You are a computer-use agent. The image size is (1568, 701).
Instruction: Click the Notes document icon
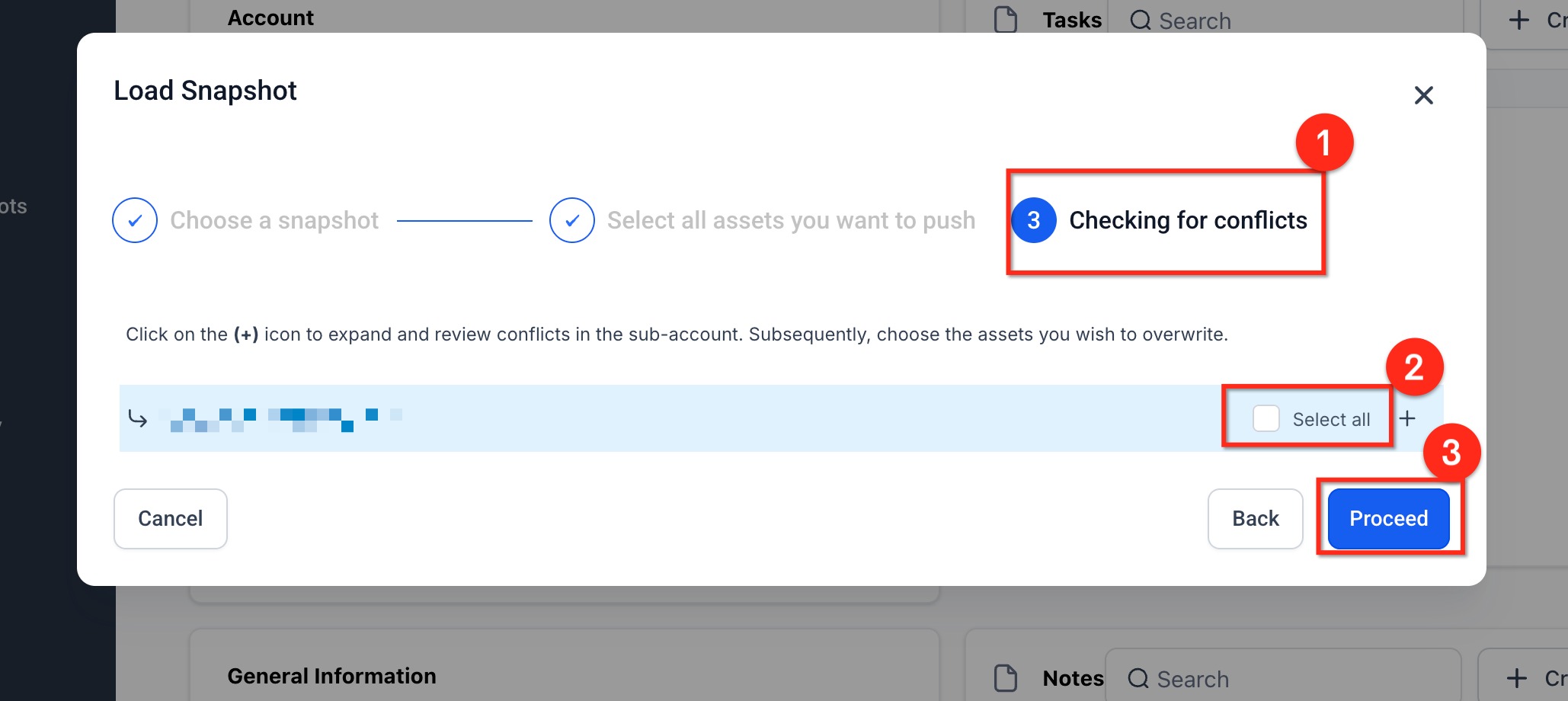(1006, 677)
